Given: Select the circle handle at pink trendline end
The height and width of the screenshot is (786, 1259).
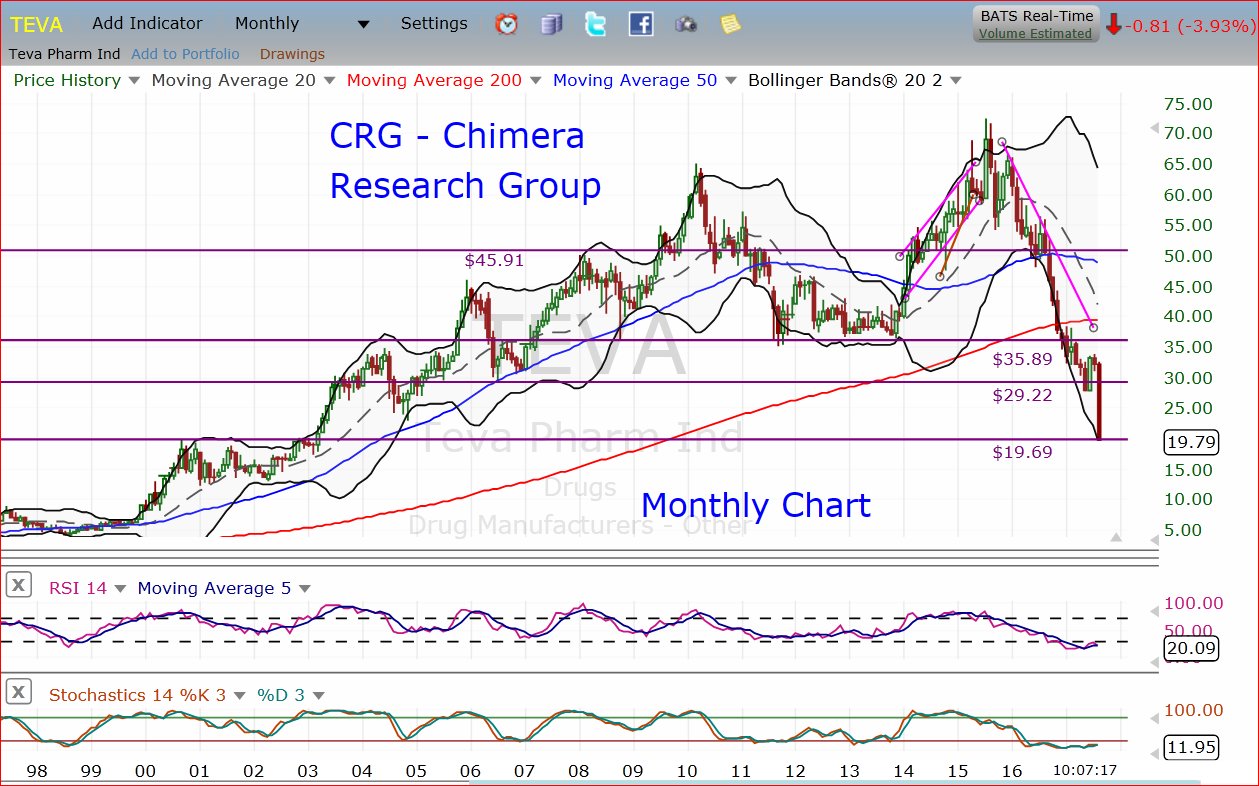Looking at the screenshot, I should pos(1093,327).
